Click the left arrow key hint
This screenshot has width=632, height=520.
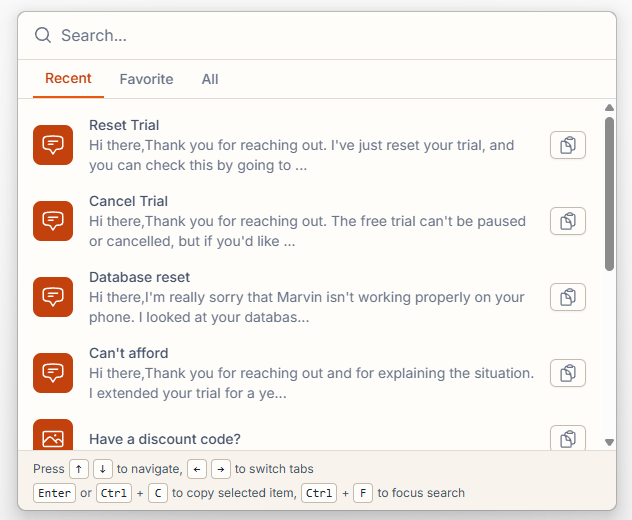pyautogui.click(x=197, y=469)
